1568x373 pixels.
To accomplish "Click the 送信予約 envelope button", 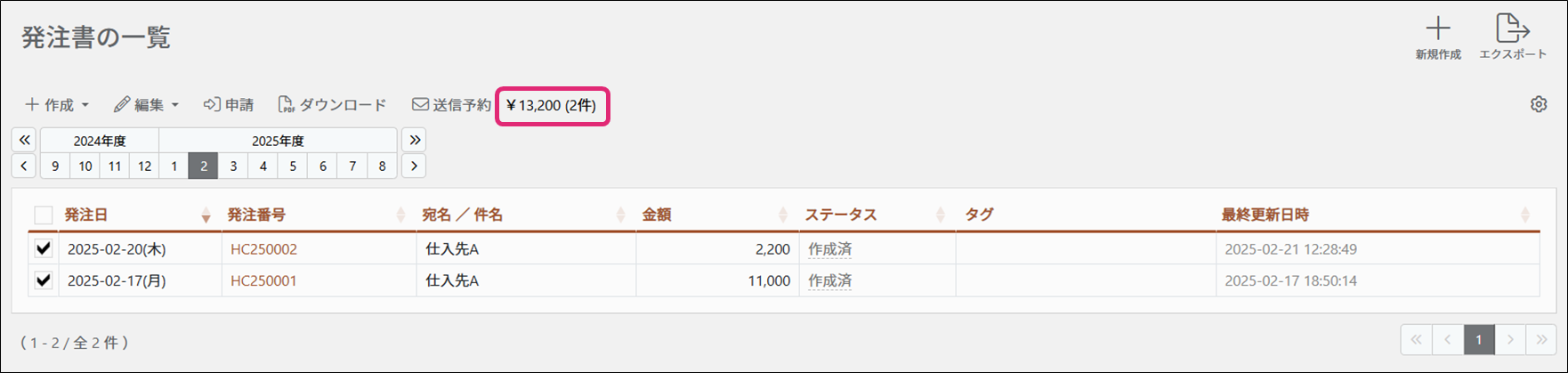I will pos(451,105).
